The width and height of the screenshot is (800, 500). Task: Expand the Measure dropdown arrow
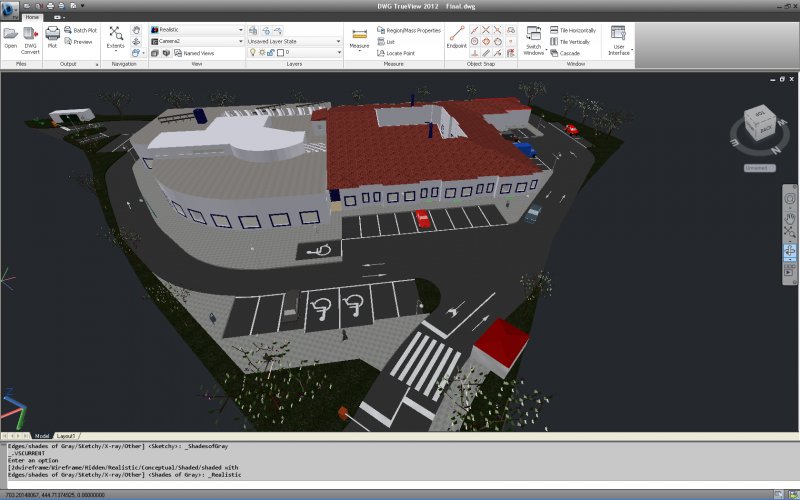(359, 52)
